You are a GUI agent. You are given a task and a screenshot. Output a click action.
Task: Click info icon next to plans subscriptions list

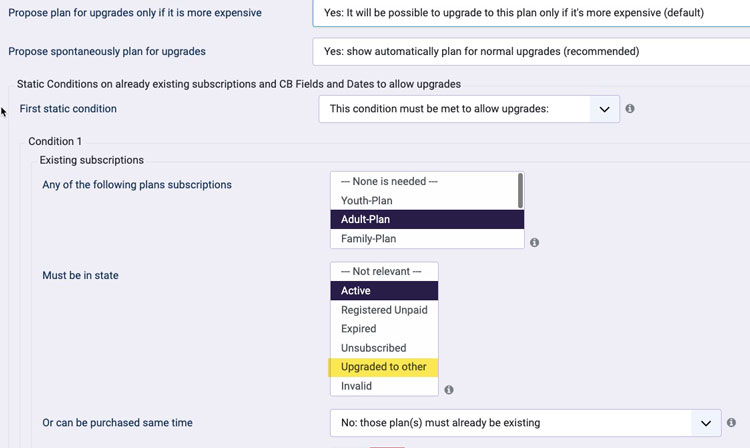(x=534, y=242)
